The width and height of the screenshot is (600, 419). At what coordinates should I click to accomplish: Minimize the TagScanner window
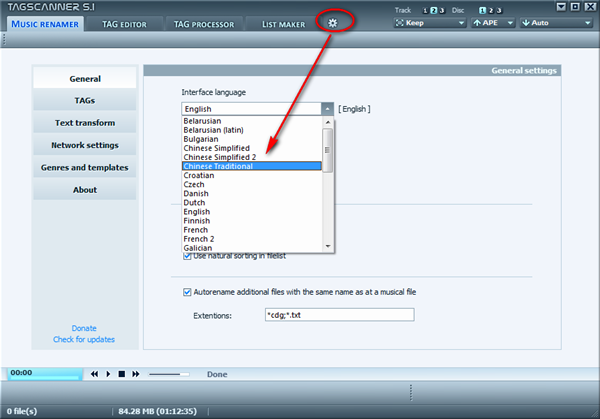coord(561,7)
